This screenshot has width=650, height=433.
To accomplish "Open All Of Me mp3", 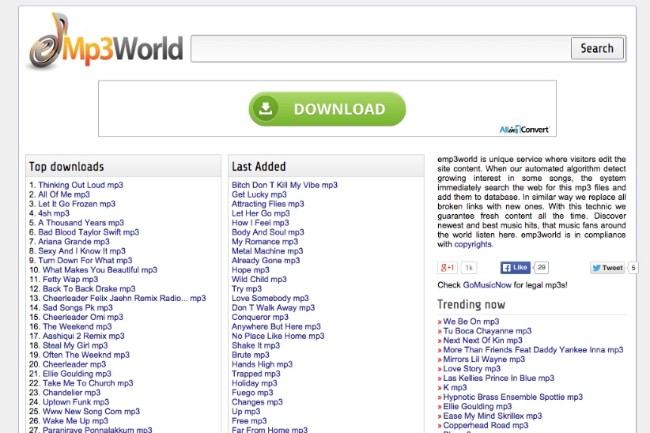I will tap(64, 194).
